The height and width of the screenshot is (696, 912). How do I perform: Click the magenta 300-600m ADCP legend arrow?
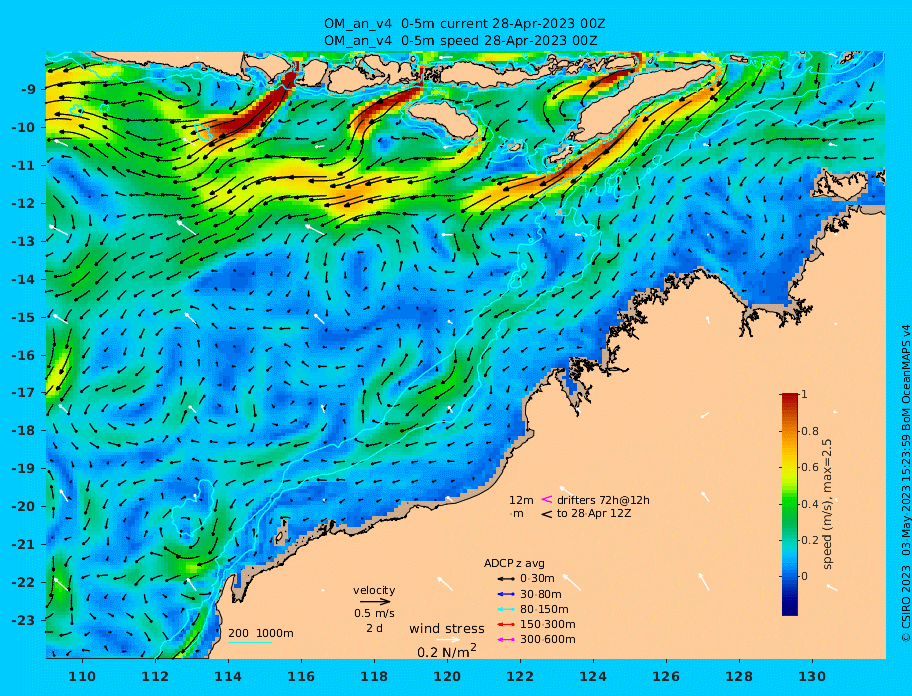point(506,640)
